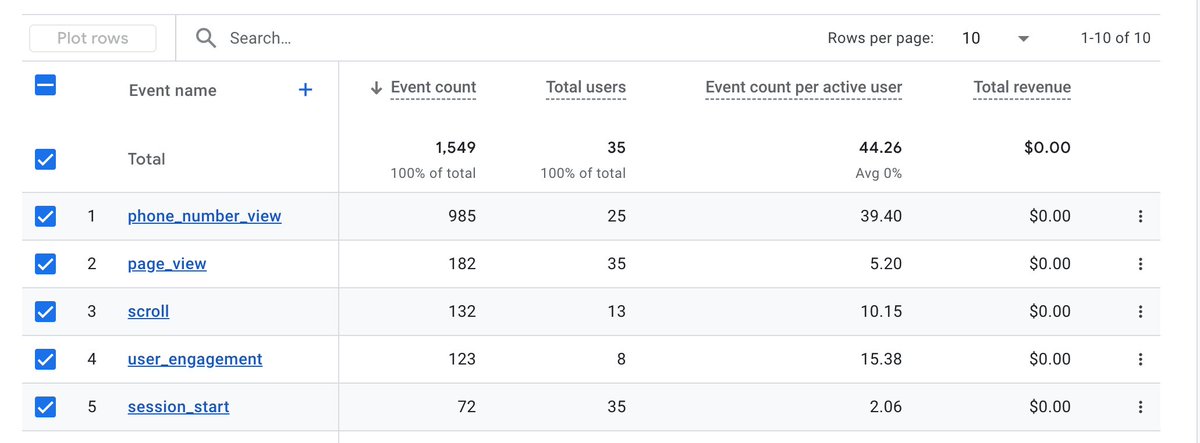The image size is (1200, 443).
Task: Click the search magnifier icon
Action: pyautogui.click(x=206, y=38)
